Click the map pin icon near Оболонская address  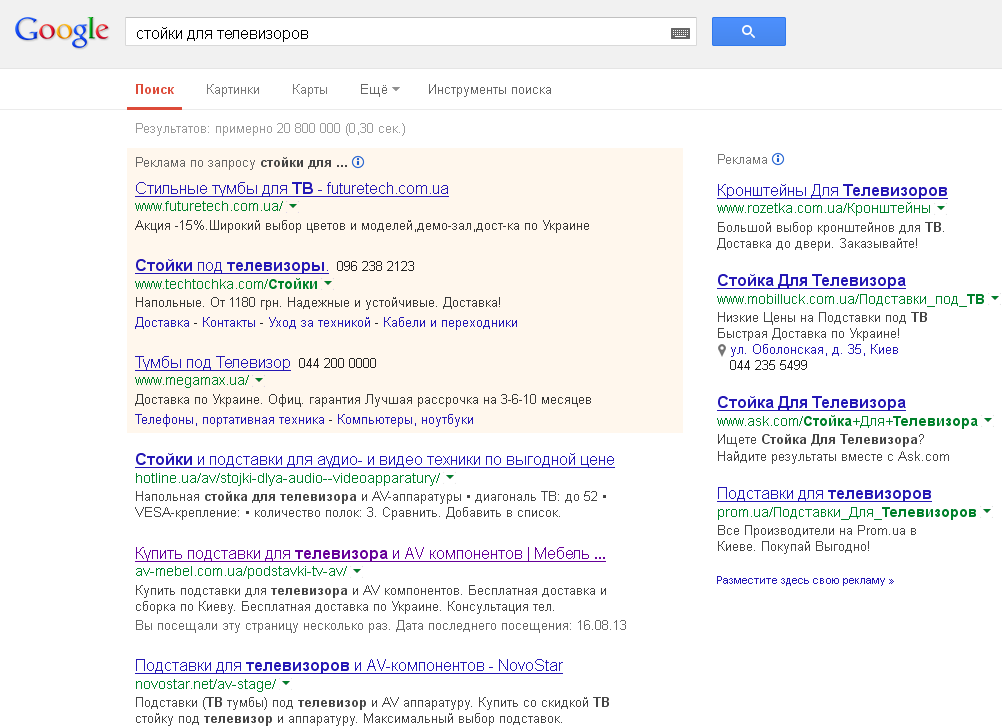click(722, 350)
